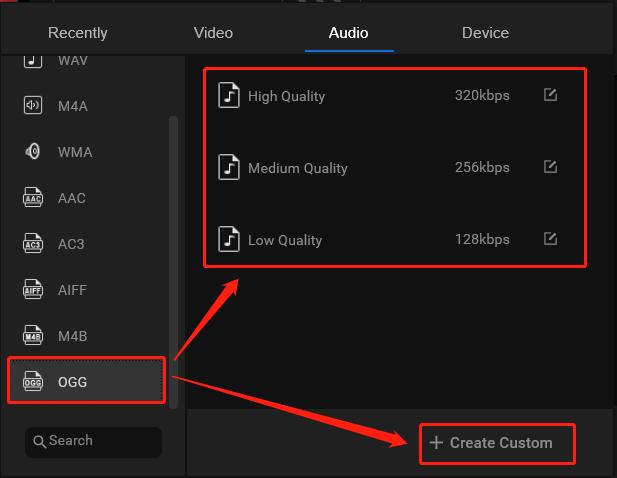Viewport: 617px width, 478px height.
Task: Click the format list vertical scrollbar
Action: [174, 262]
